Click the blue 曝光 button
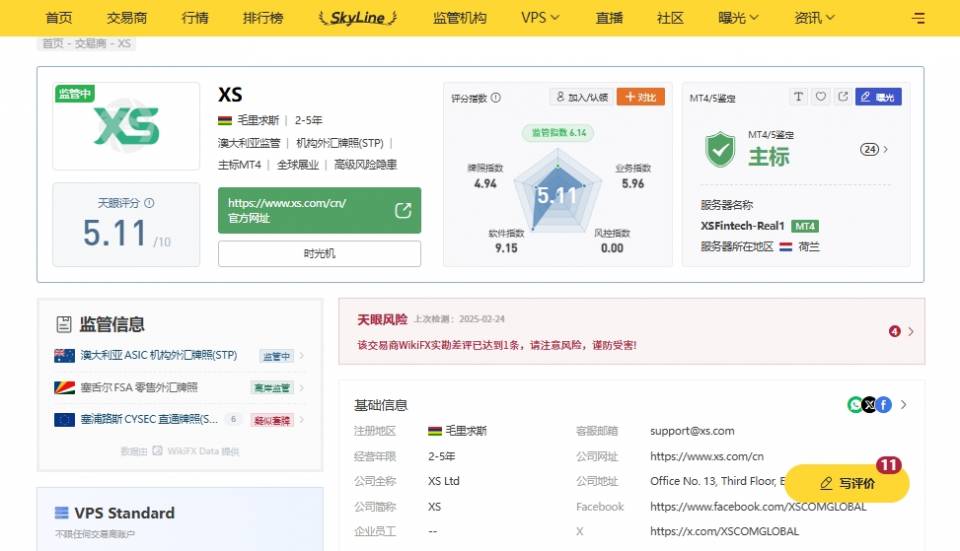The width and height of the screenshot is (960, 551). tap(878, 97)
